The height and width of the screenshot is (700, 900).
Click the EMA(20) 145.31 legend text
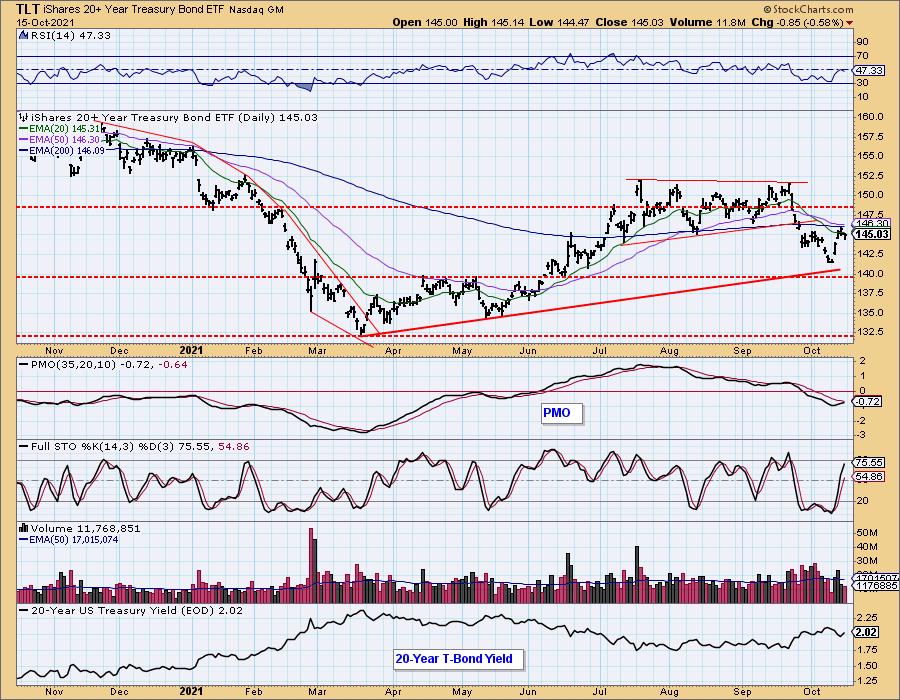pyautogui.click(x=64, y=129)
